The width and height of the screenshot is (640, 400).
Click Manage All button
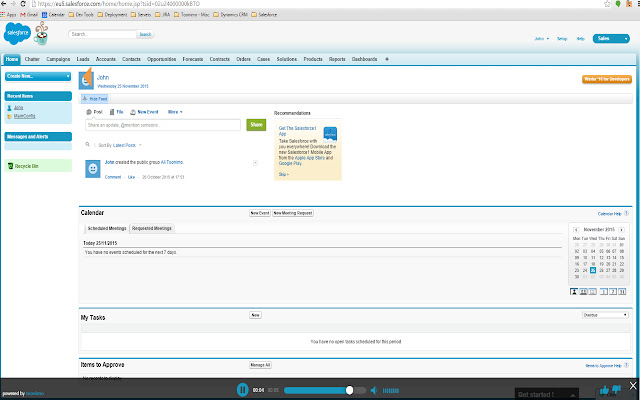(260, 365)
